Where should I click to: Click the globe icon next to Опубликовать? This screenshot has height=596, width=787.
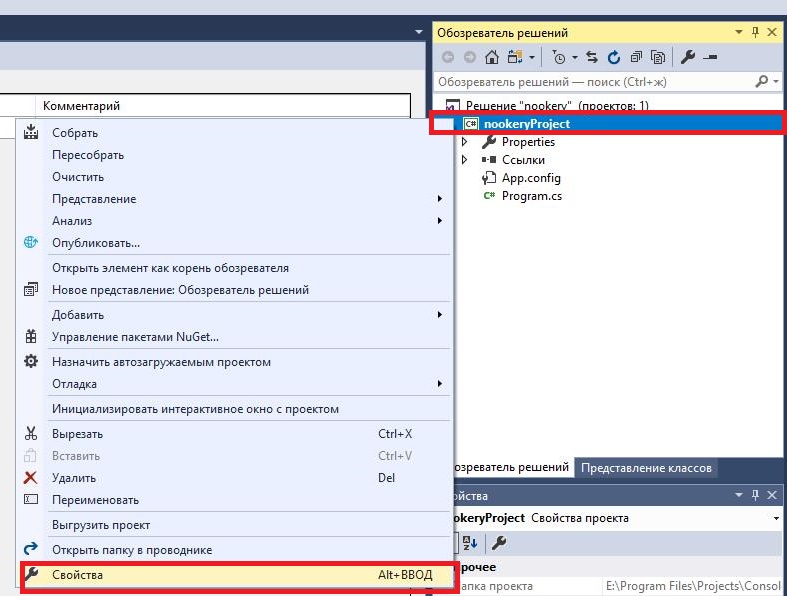click(x=31, y=243)
